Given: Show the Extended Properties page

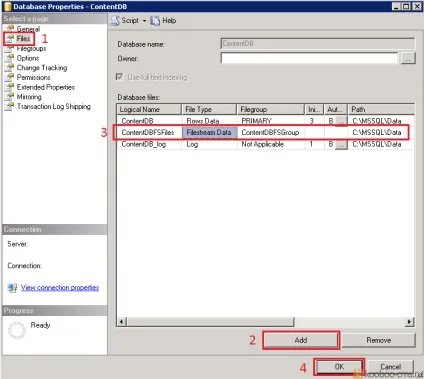Looking at the screenshot, I should point(46,87).
